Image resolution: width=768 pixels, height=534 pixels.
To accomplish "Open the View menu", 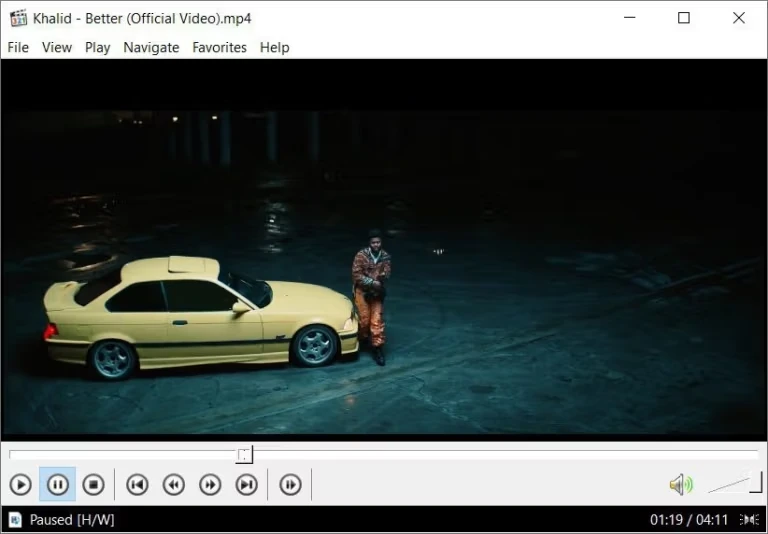I will coord(57,47).
